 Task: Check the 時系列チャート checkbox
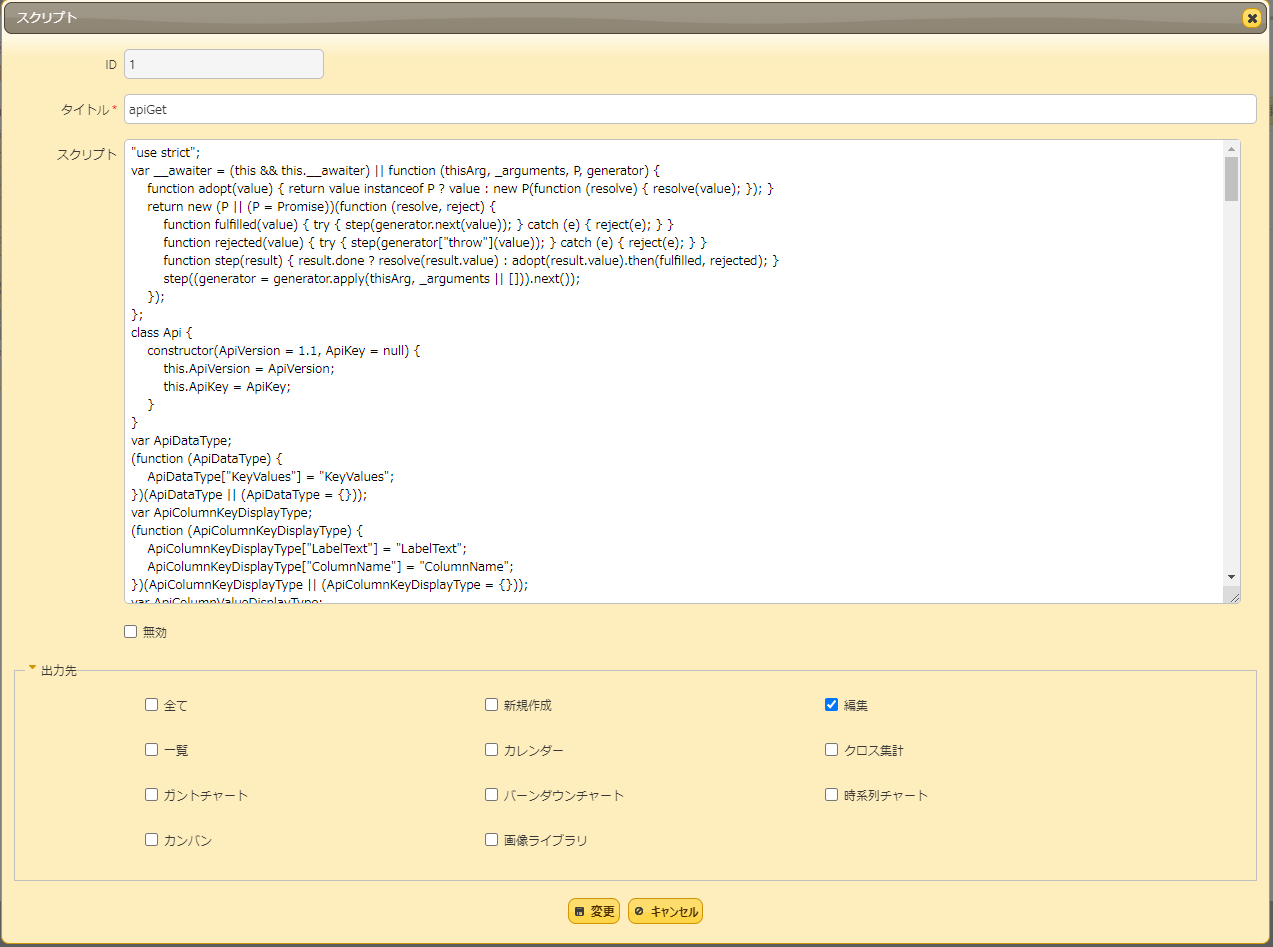(x=831, y=794)
